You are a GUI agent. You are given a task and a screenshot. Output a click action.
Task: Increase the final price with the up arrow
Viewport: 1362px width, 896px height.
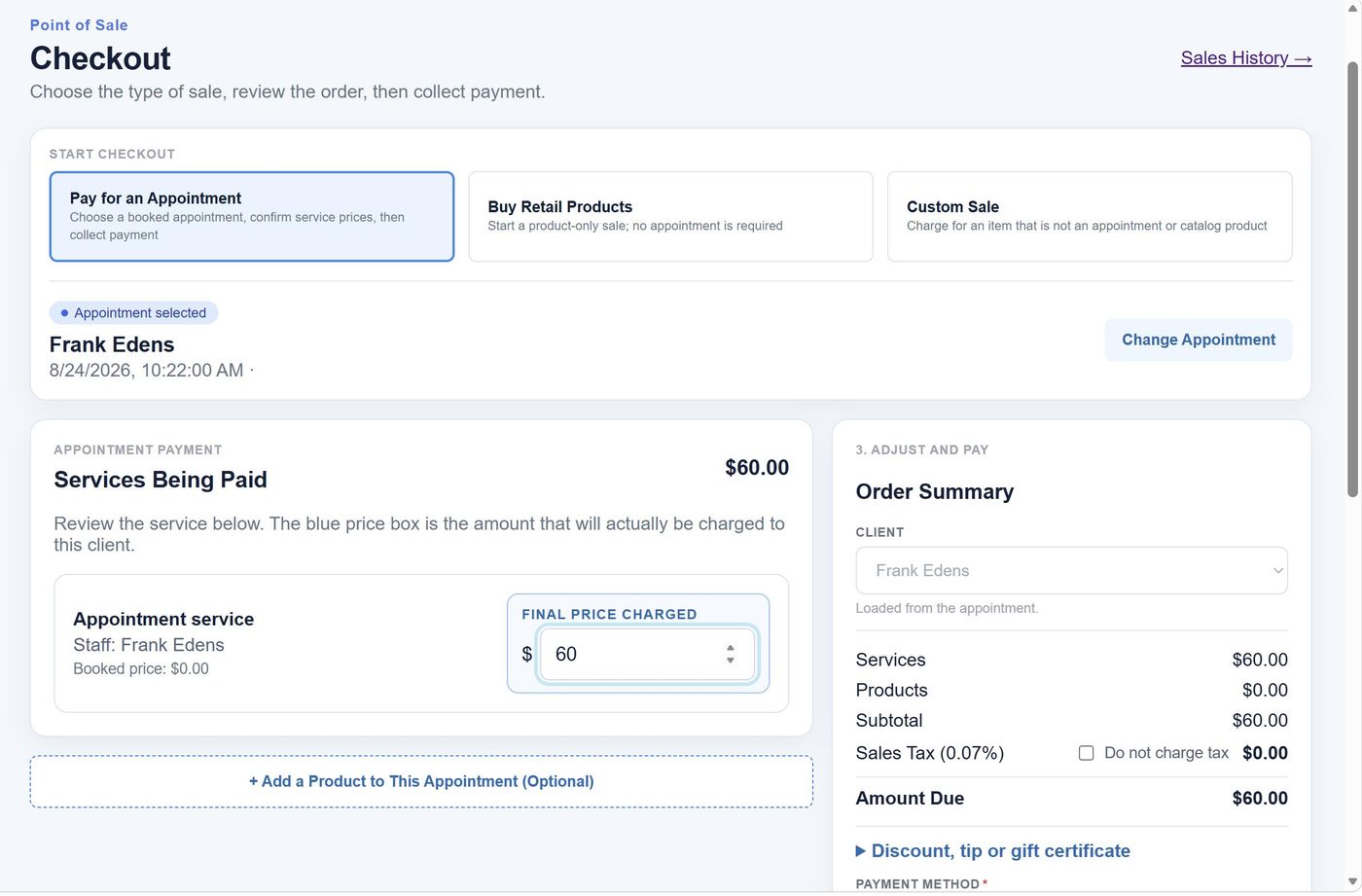[x=731, y=648]
